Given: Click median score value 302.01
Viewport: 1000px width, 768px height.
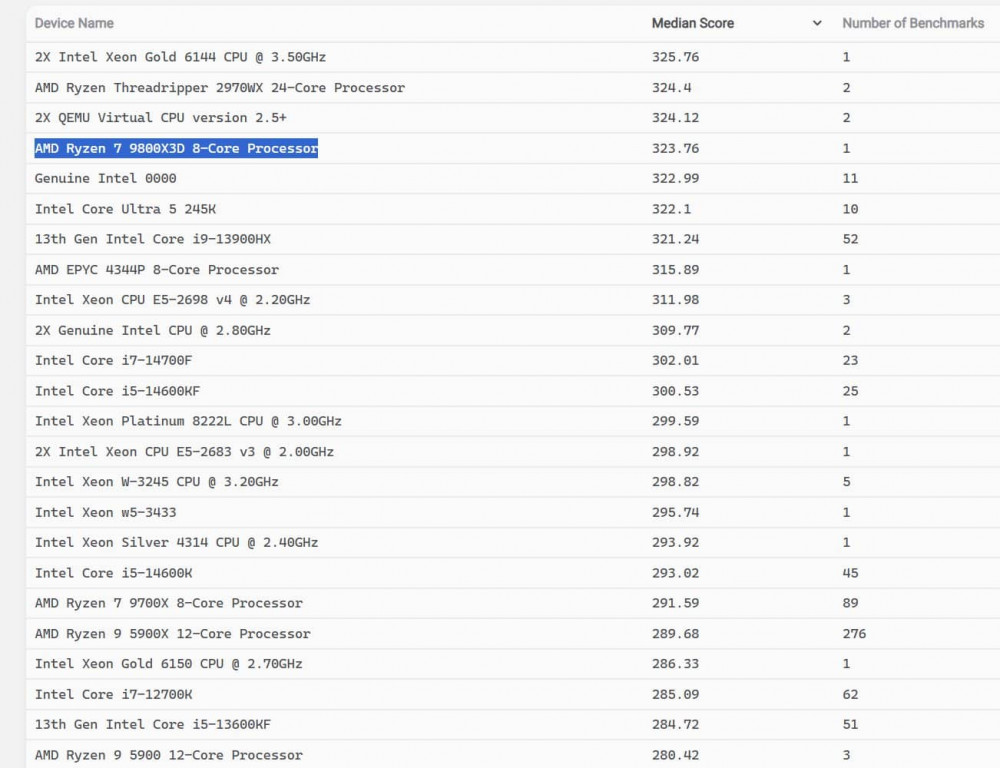Looking at the screenshot, I should (x=675, y=360).
